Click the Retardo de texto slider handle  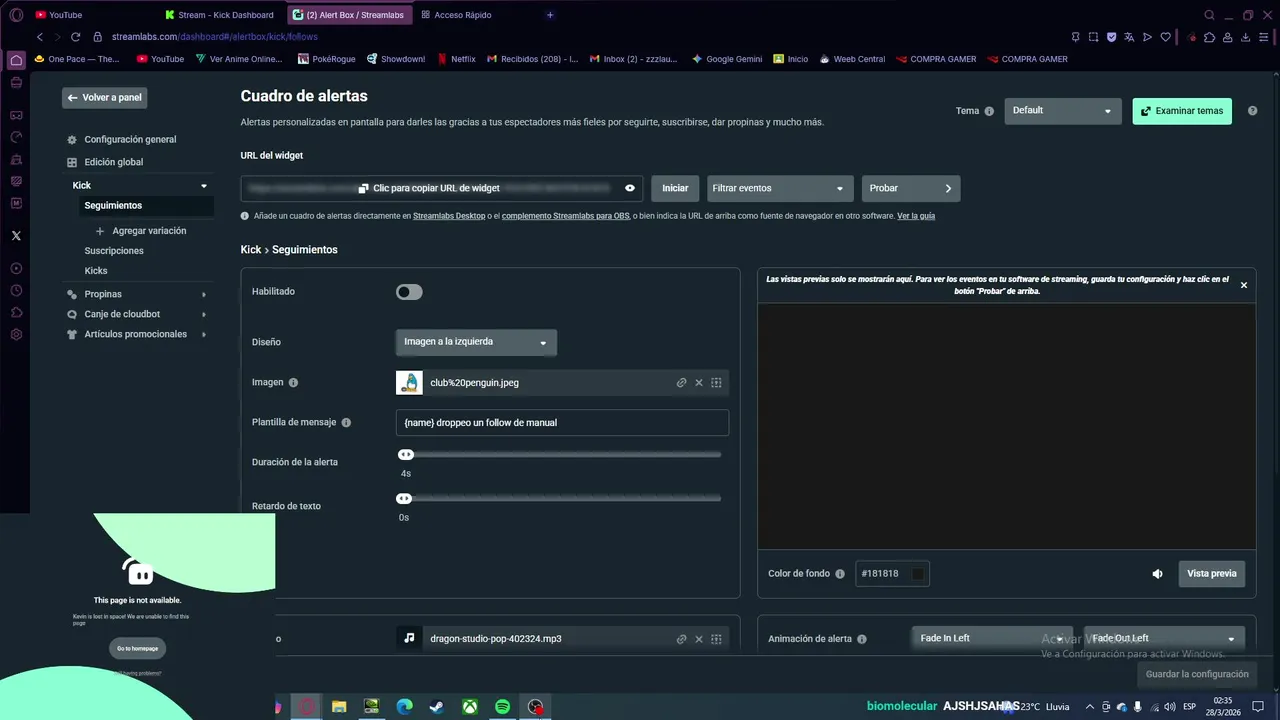click(404, 499)
